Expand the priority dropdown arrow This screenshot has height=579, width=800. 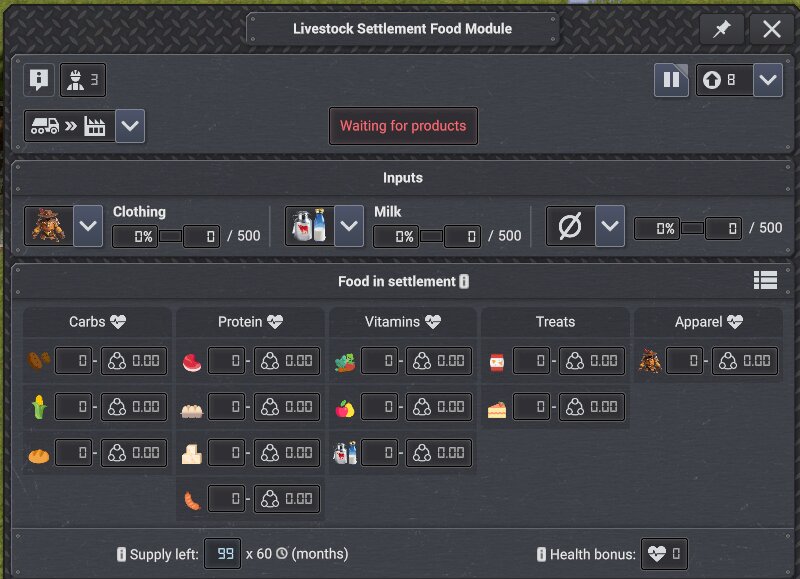(768, 80)
